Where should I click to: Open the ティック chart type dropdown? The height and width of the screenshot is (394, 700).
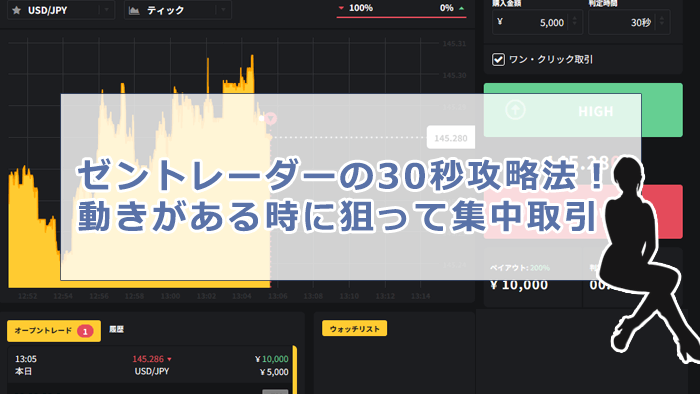coord(178,10)
